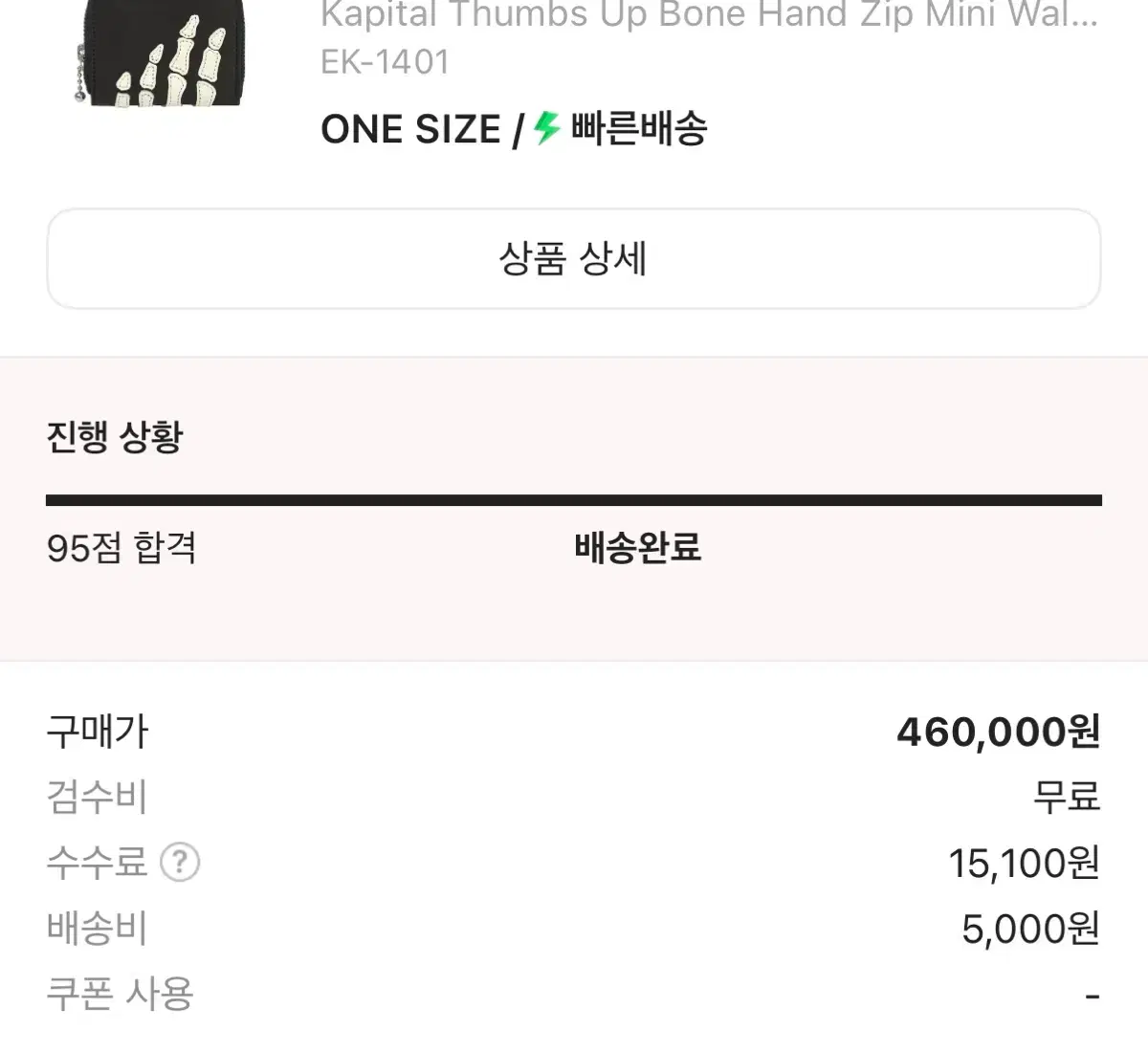Tap the ONE SIZE label

tap(410, 130)
